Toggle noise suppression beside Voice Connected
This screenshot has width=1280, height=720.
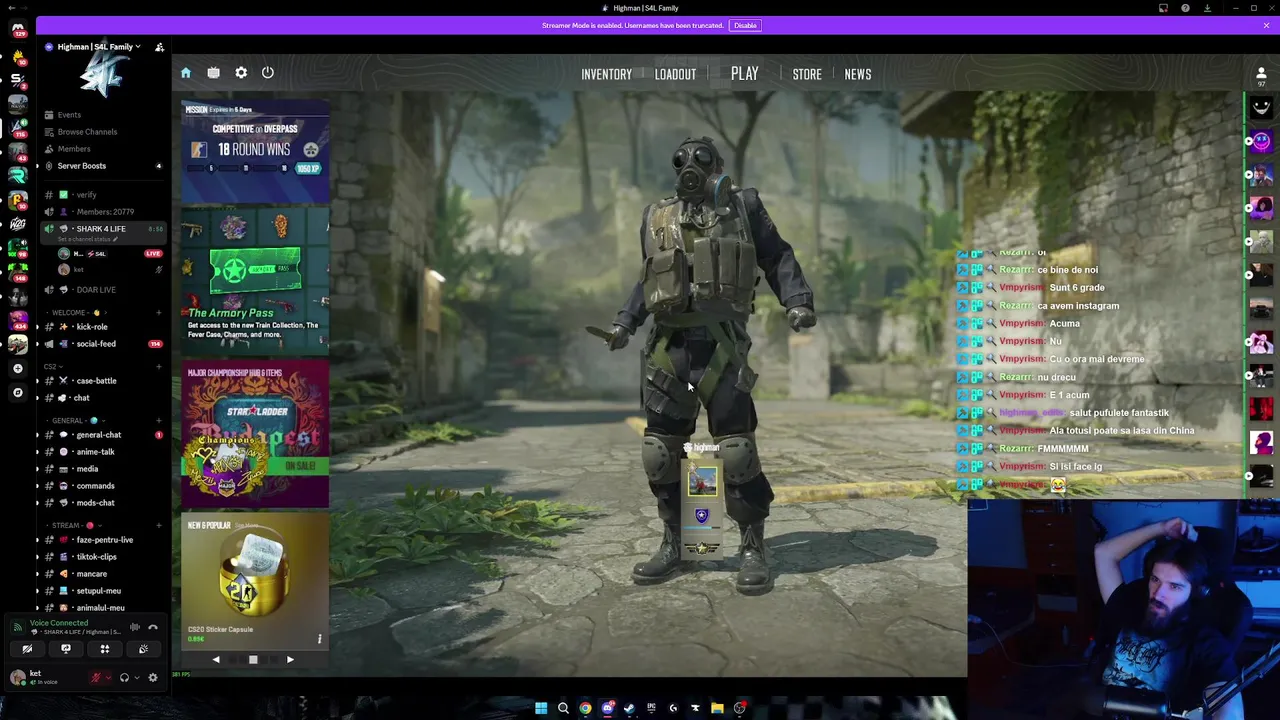click(x=134, y=627)
